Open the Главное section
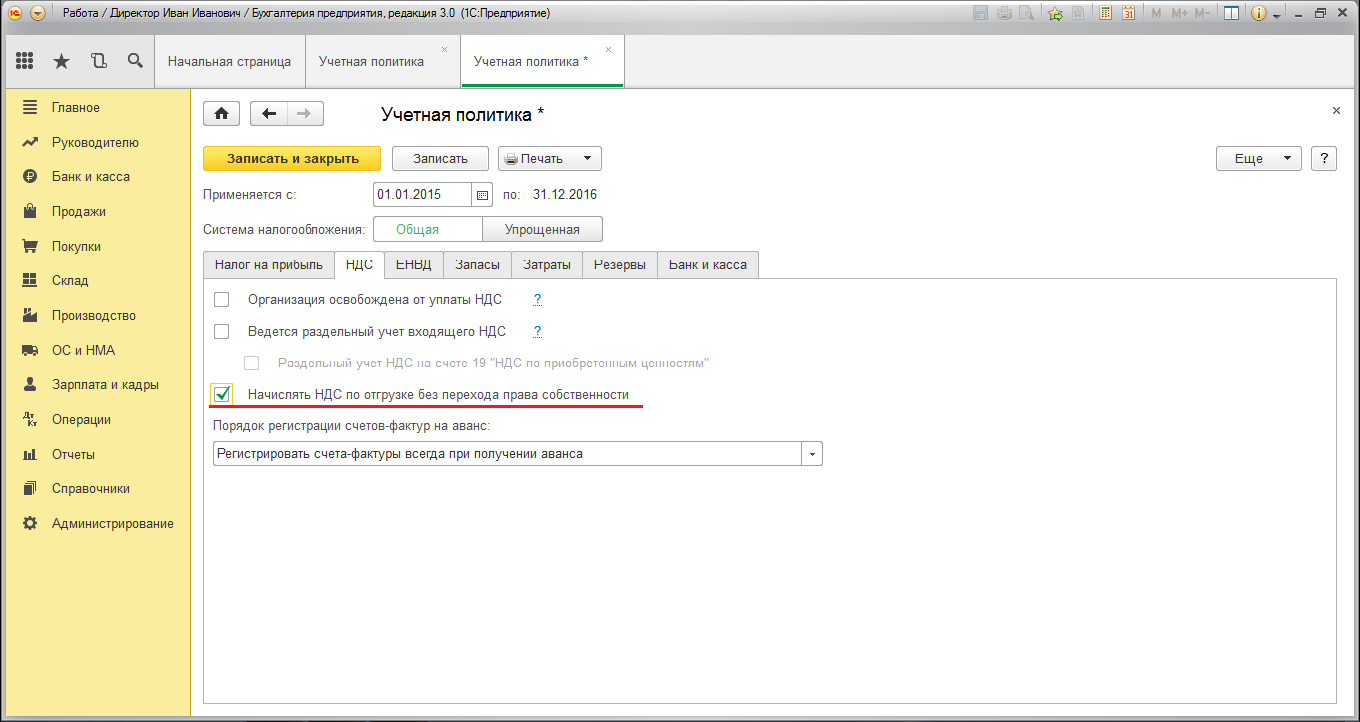 pos(76,107)
